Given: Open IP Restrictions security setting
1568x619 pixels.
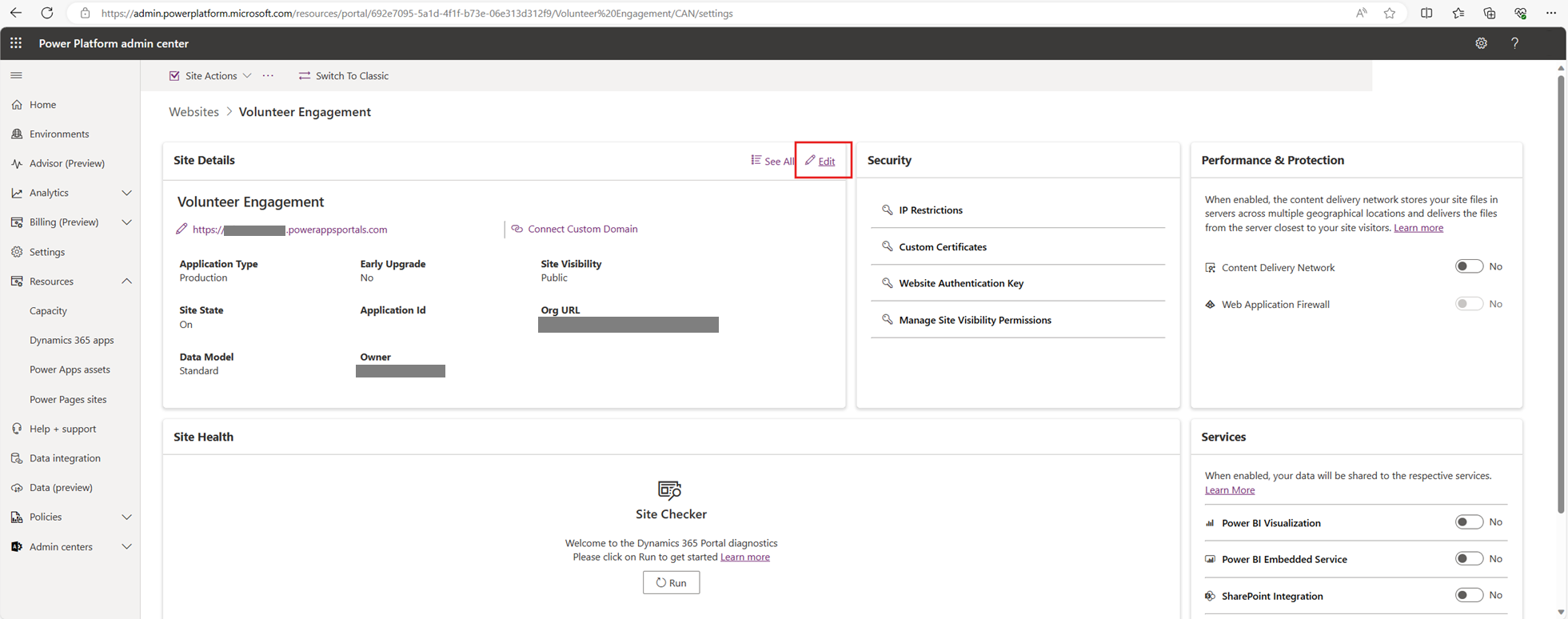Looking at the screenshot, I should [x=930, y=210].
